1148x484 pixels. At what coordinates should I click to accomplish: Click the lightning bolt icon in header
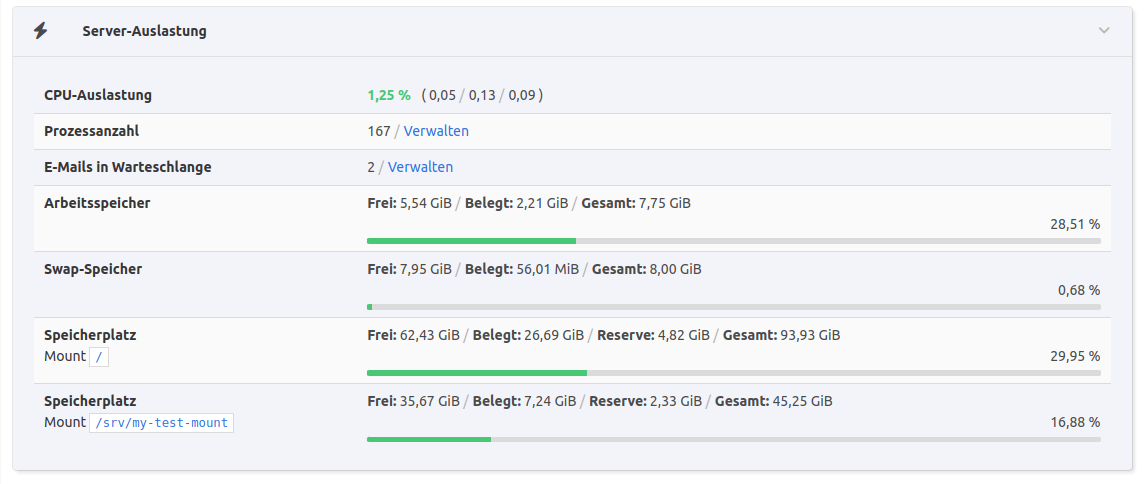40,31
